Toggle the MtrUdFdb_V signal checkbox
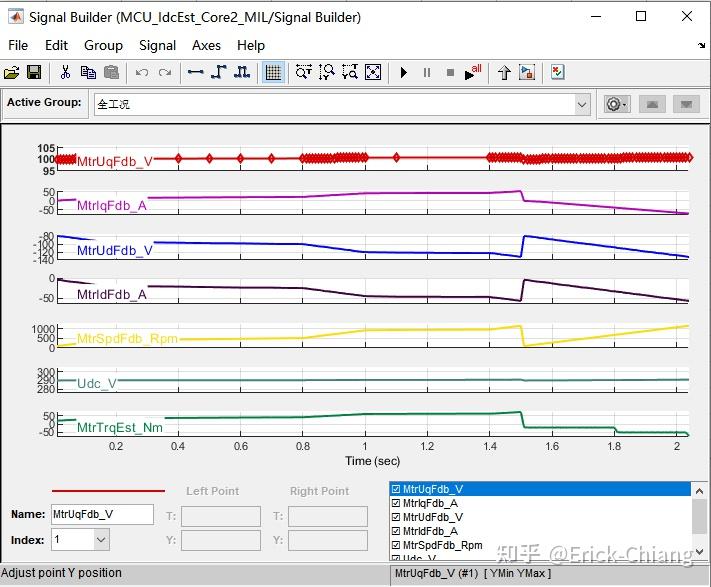711x587 pixels. 396,517
